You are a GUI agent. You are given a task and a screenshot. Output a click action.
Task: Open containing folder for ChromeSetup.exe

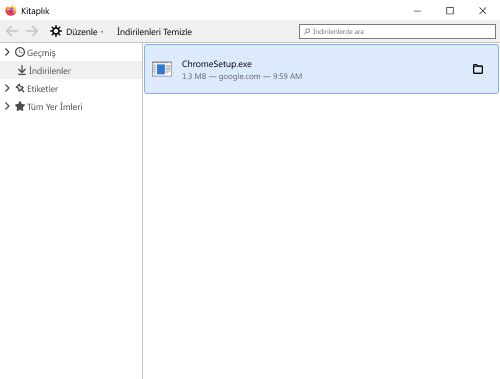(478, 69)
